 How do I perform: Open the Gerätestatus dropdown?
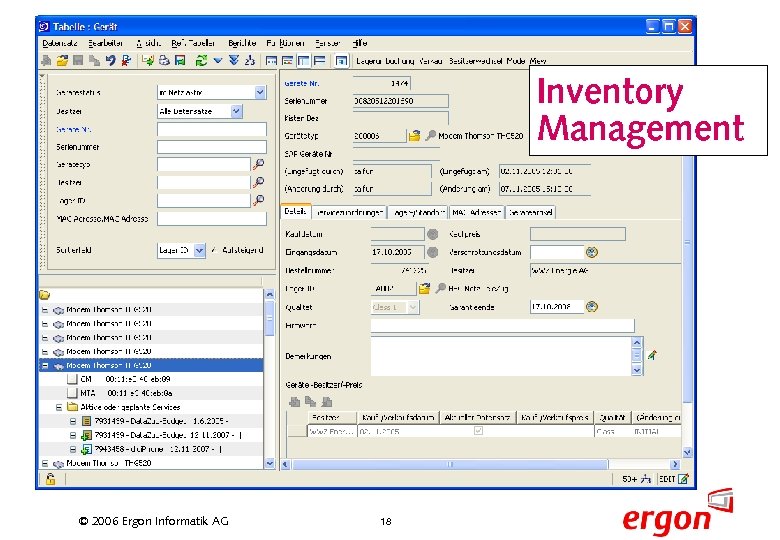(x=260, y=92)
